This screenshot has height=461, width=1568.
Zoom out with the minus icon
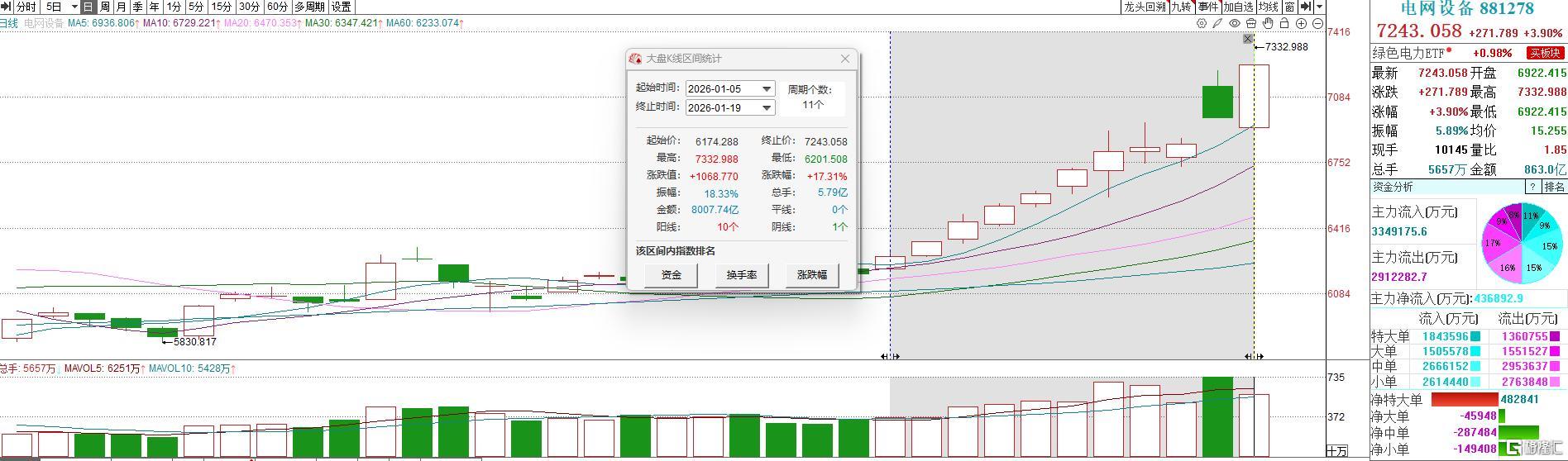1317,24
